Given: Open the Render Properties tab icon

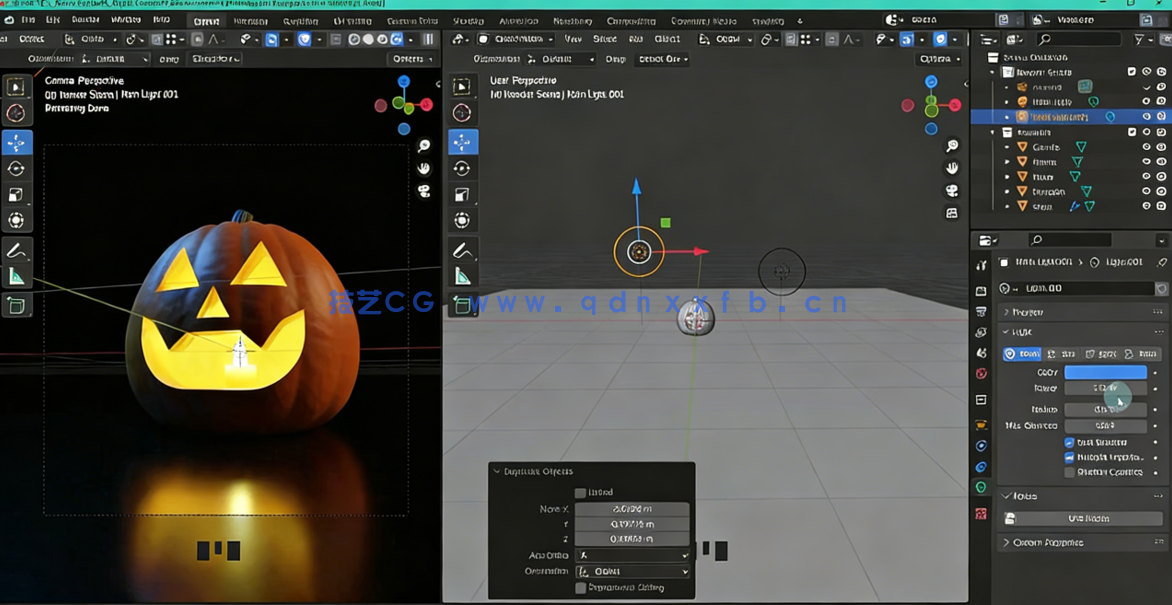Looking at the screenshot, I should [x=981, y=290].
